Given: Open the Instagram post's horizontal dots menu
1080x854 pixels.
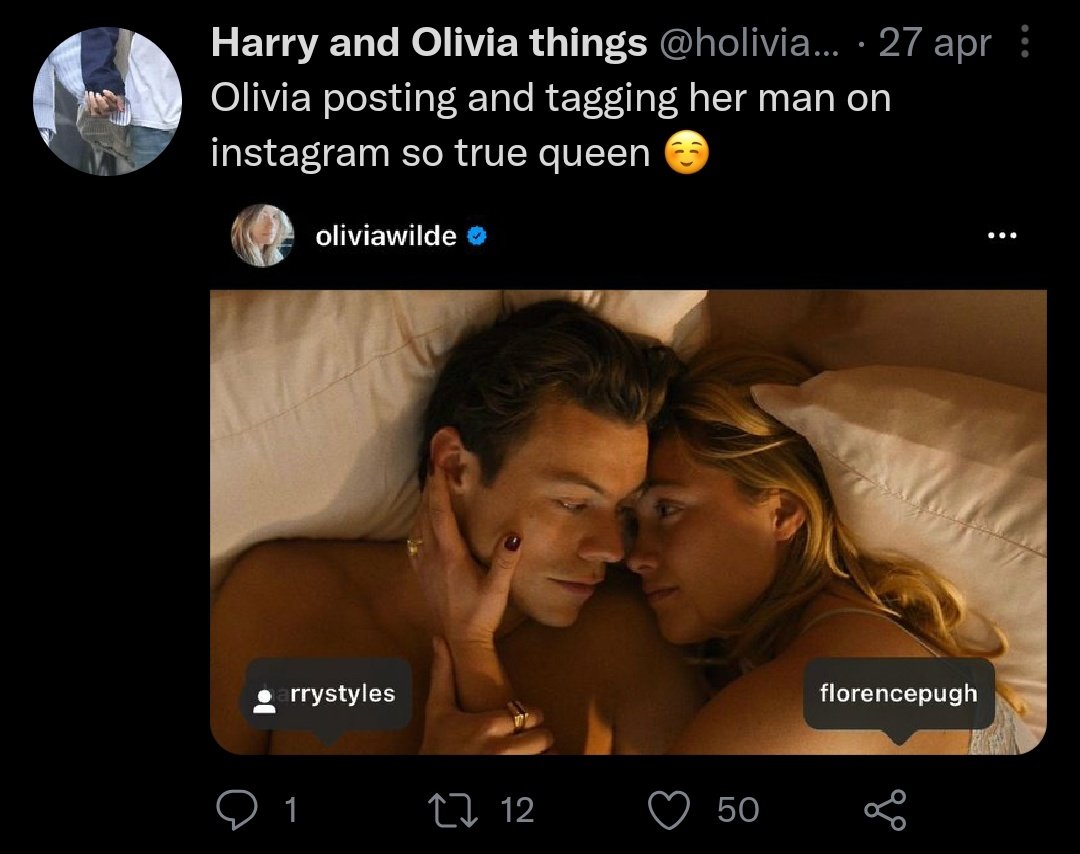Looking at the screenshot, I should click(x=1001, y=236).
